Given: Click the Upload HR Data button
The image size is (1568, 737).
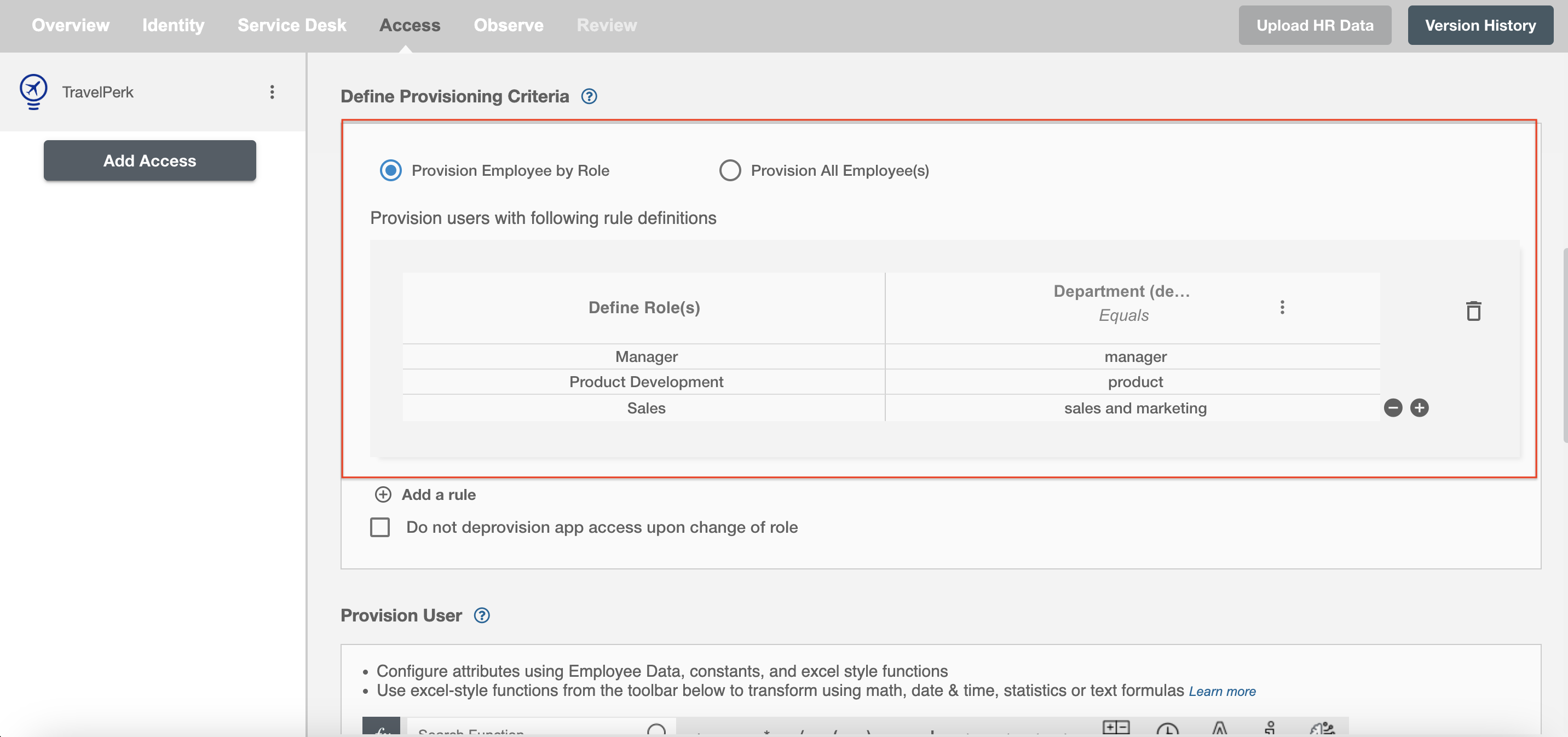Looking at the screenshot, I should (1315, 25).
